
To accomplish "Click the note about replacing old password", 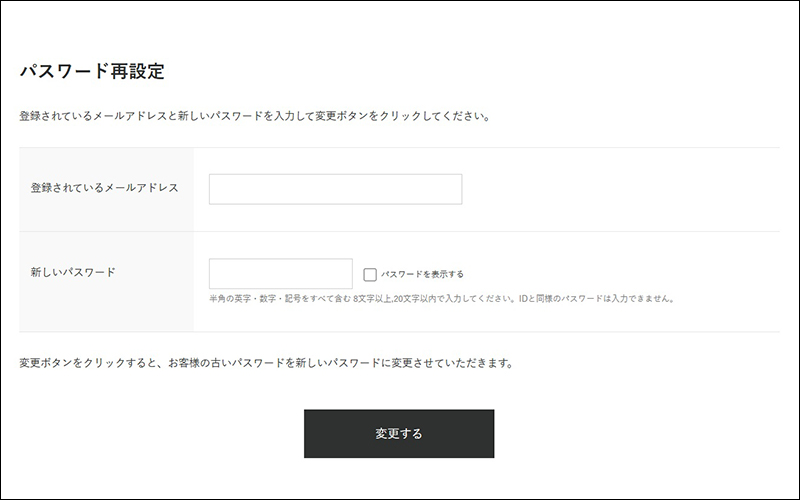I will coord(266,363).
